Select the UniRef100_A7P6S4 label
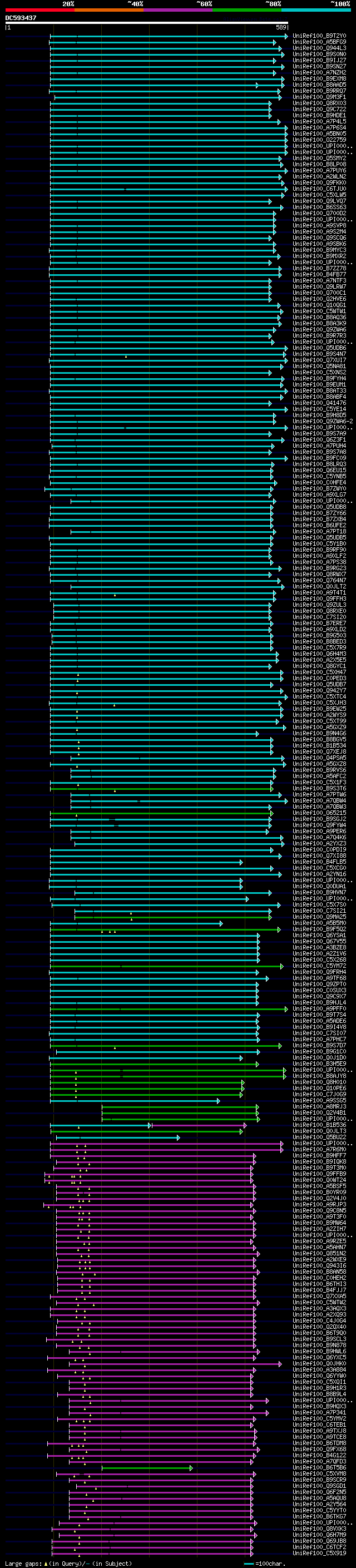 pyautogui.click(x=319, y=127)
